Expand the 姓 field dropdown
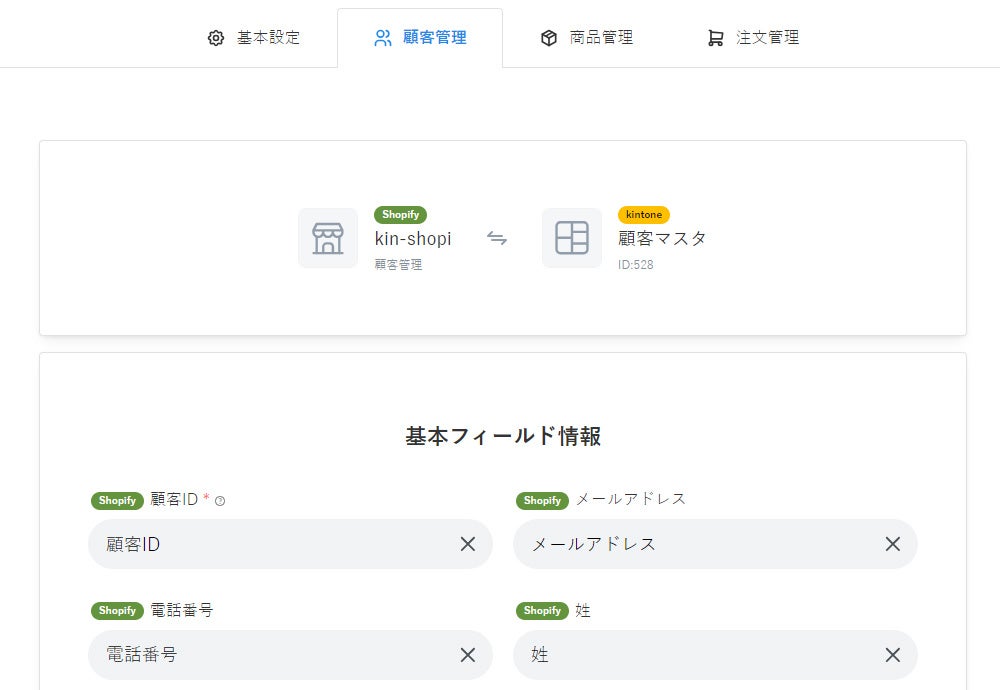 coord(695,655)
